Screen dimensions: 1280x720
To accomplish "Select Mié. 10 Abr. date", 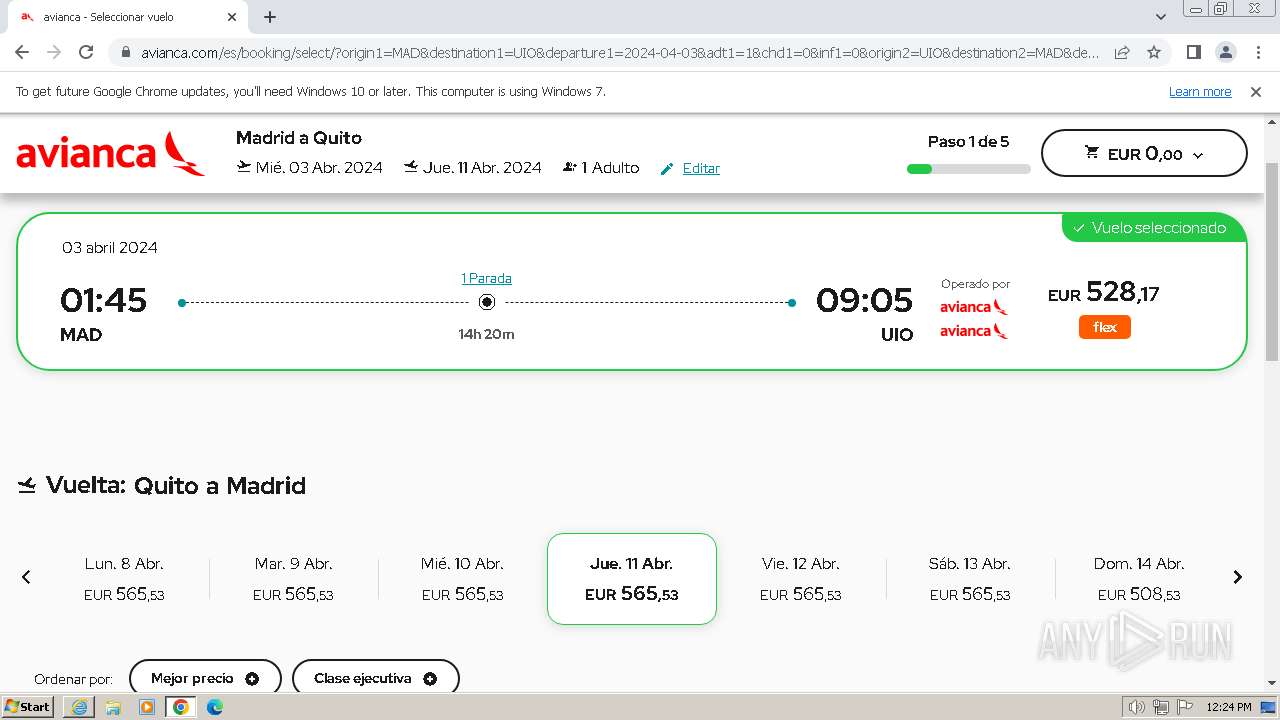I will [462, 579].
